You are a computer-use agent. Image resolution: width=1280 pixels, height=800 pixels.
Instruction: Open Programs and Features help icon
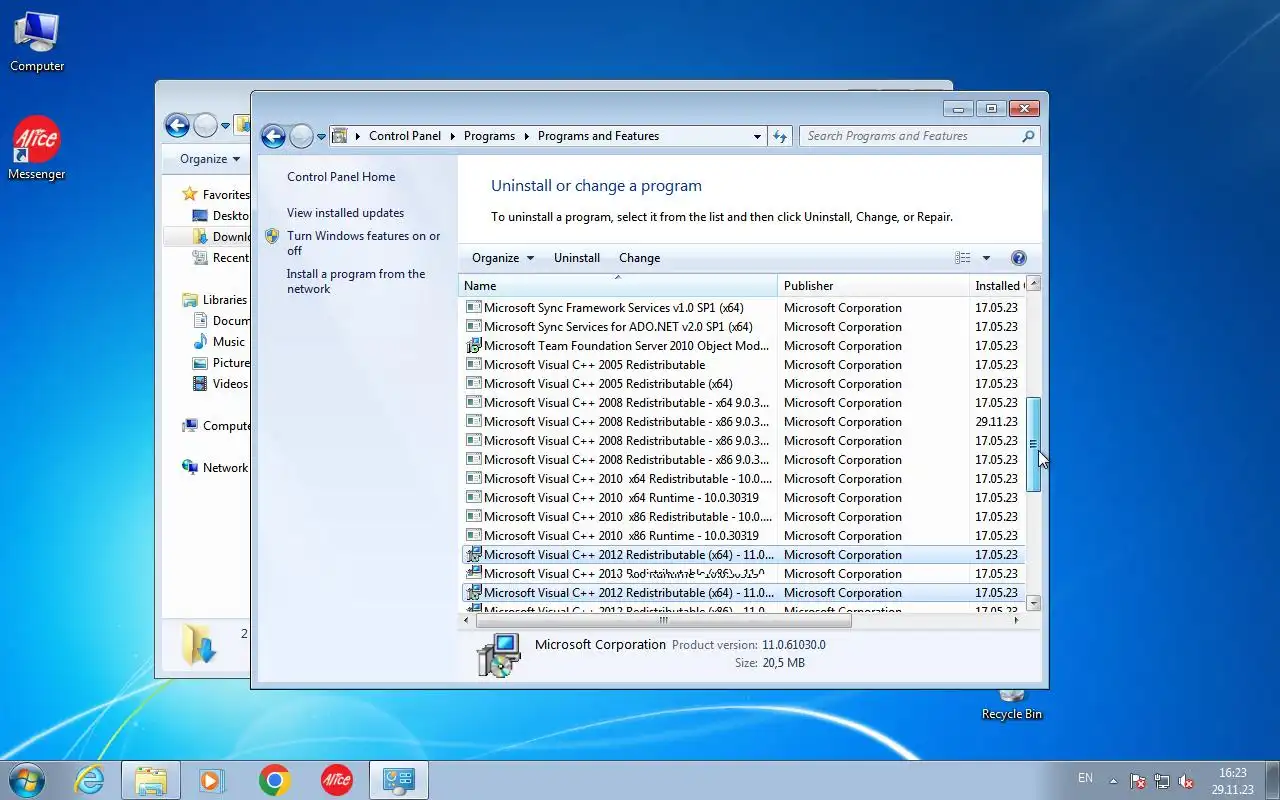1018,258
